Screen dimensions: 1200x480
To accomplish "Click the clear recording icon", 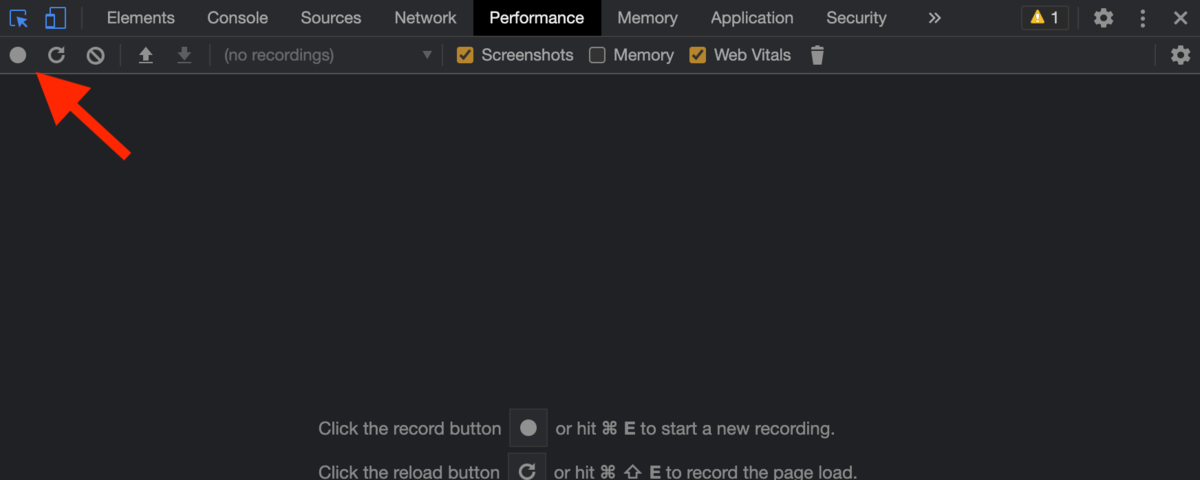I will coord(95,55).
